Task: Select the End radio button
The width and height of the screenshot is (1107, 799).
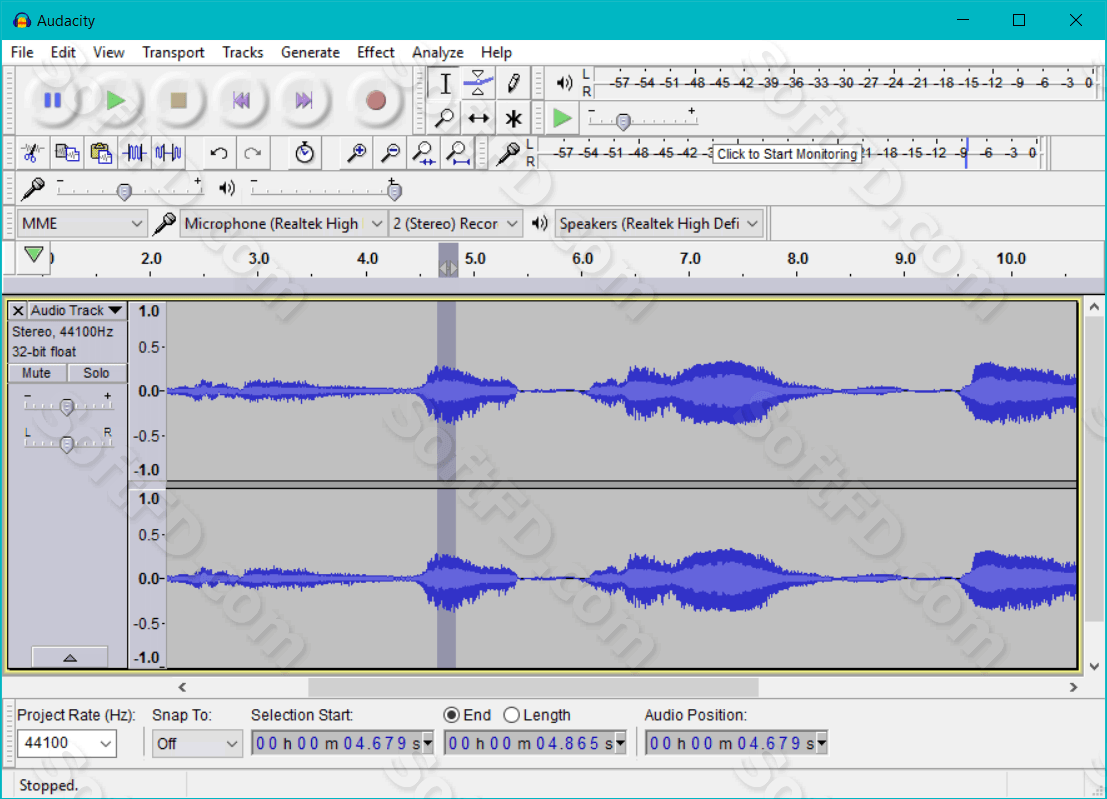Action: 451,715
